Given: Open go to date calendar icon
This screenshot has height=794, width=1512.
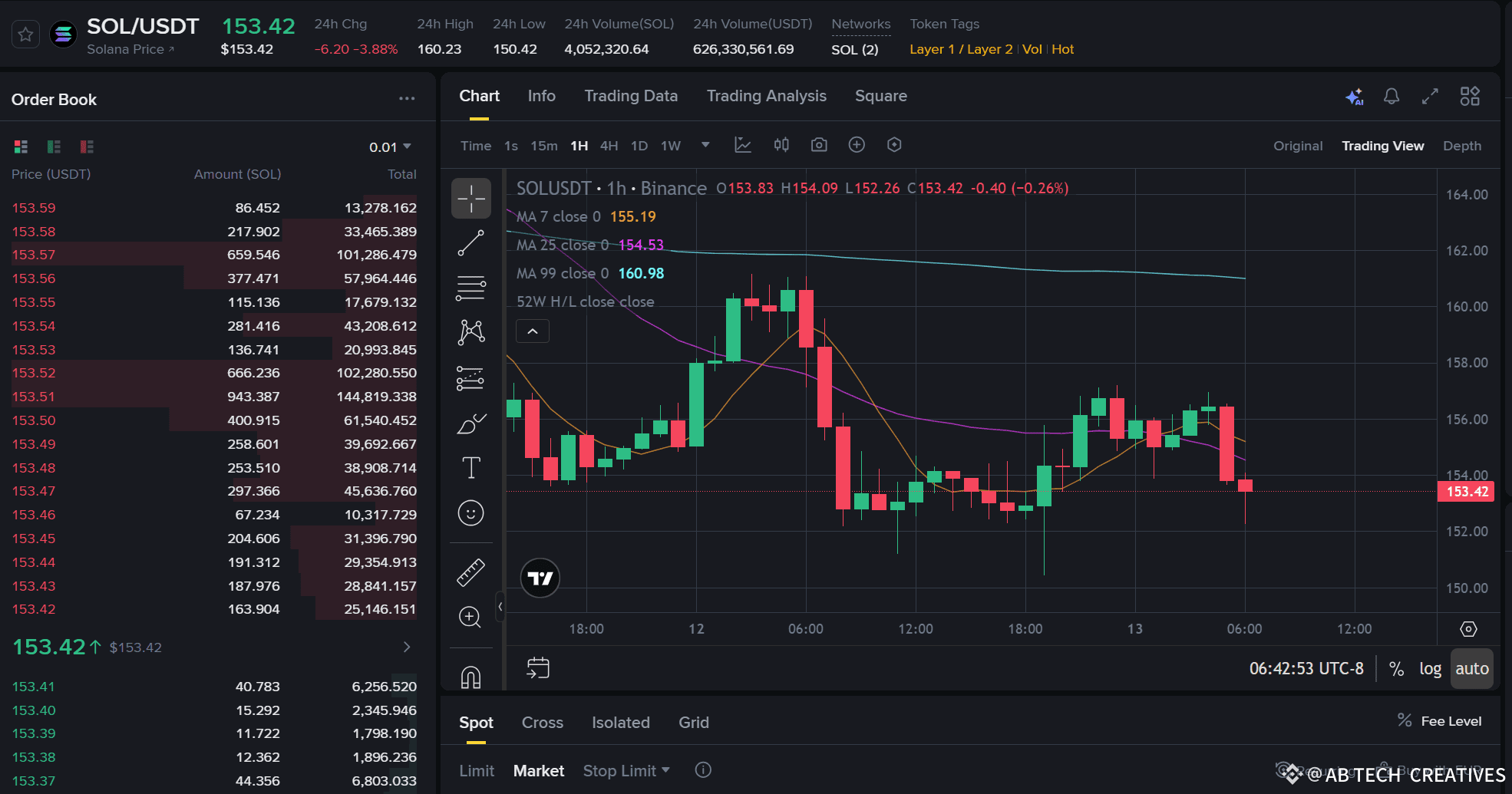Looking at the screenshot, I should [538, 668].
